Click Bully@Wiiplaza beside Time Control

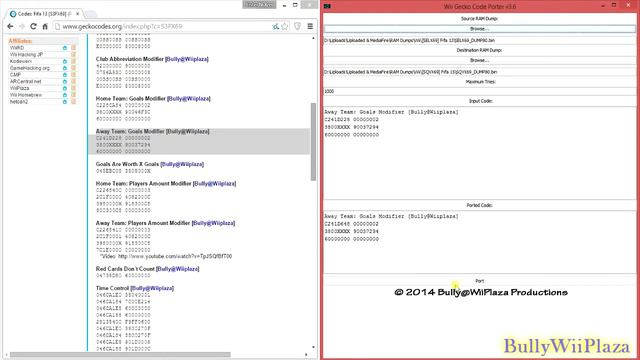coord(152,288)
